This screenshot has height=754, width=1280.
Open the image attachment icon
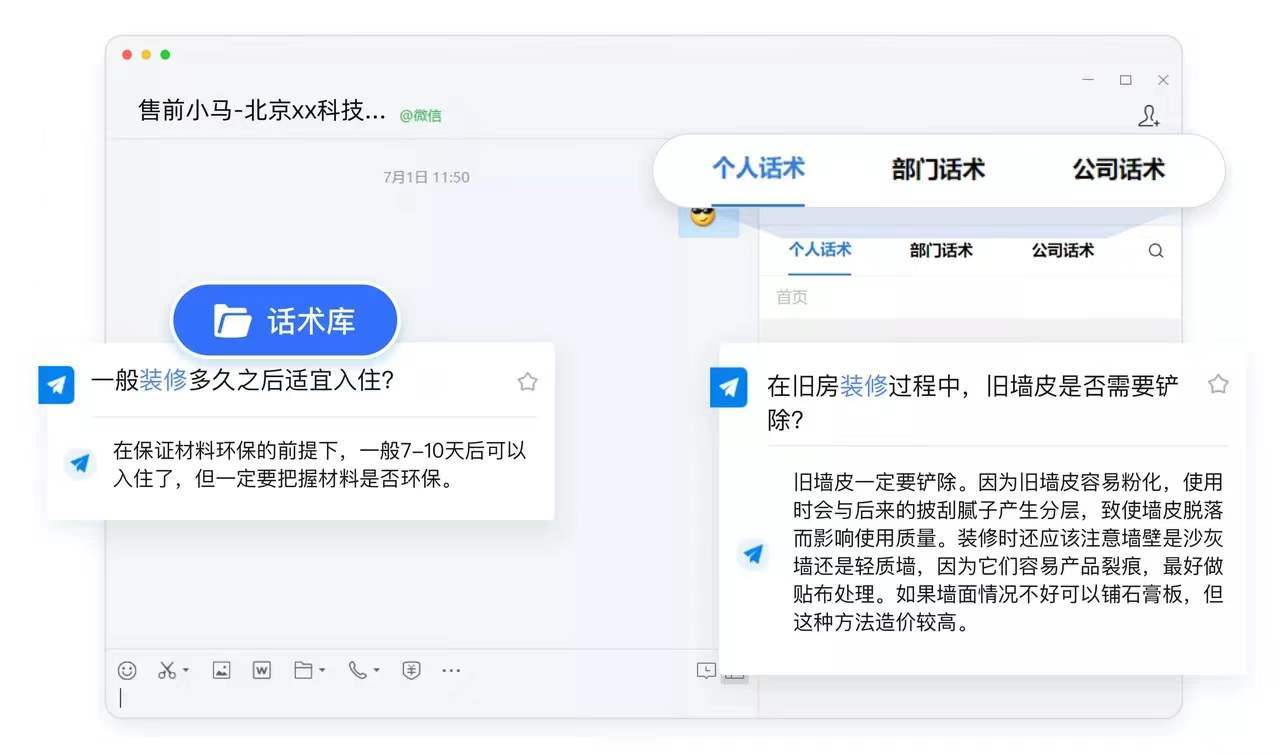point(221,670)
